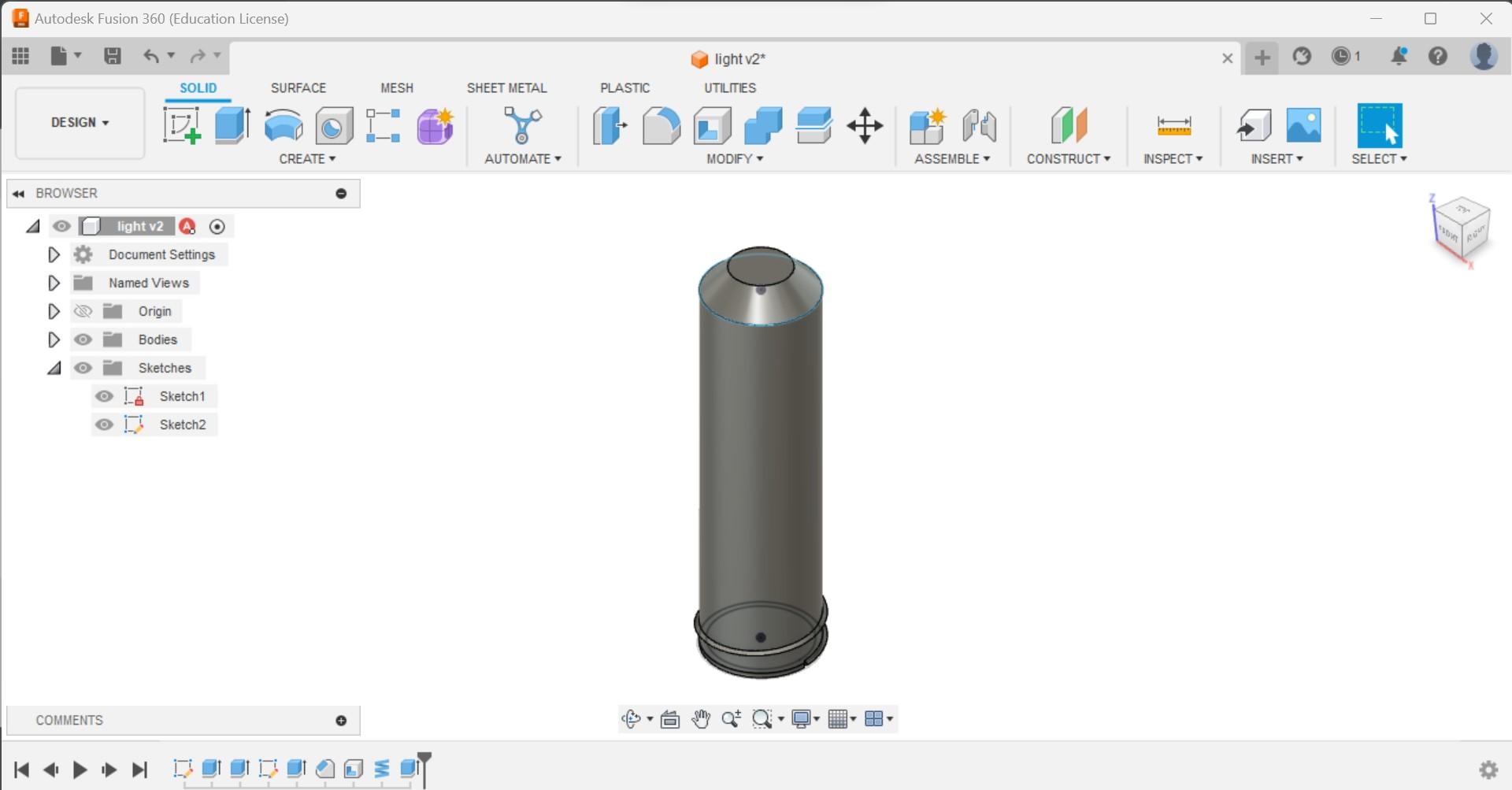Image resolution: width=1512 pixels, height=790 pixels.
Task: Select the Hole tool
Action: (x=333, y=126)
